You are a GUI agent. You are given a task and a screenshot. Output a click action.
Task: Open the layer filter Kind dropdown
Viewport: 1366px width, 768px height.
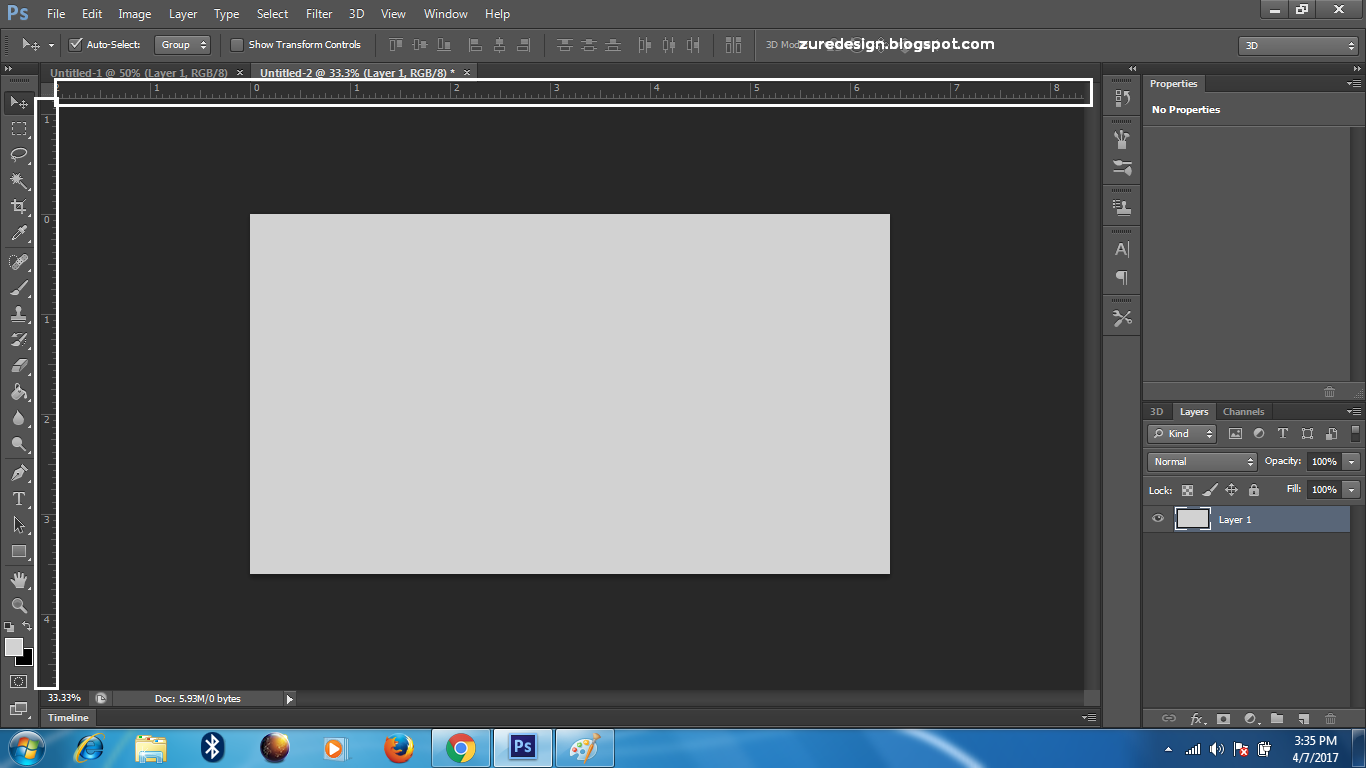tap(1182, 434)
